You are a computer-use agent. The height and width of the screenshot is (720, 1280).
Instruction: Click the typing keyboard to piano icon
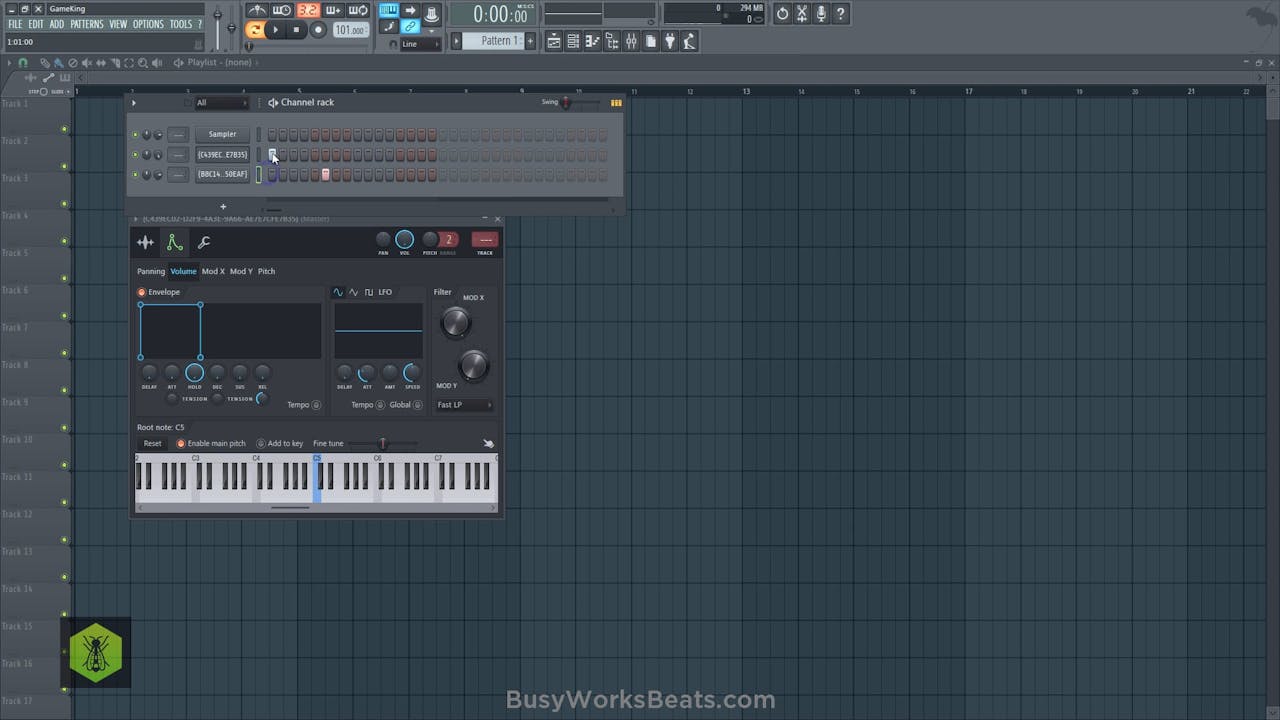(388, 11)
